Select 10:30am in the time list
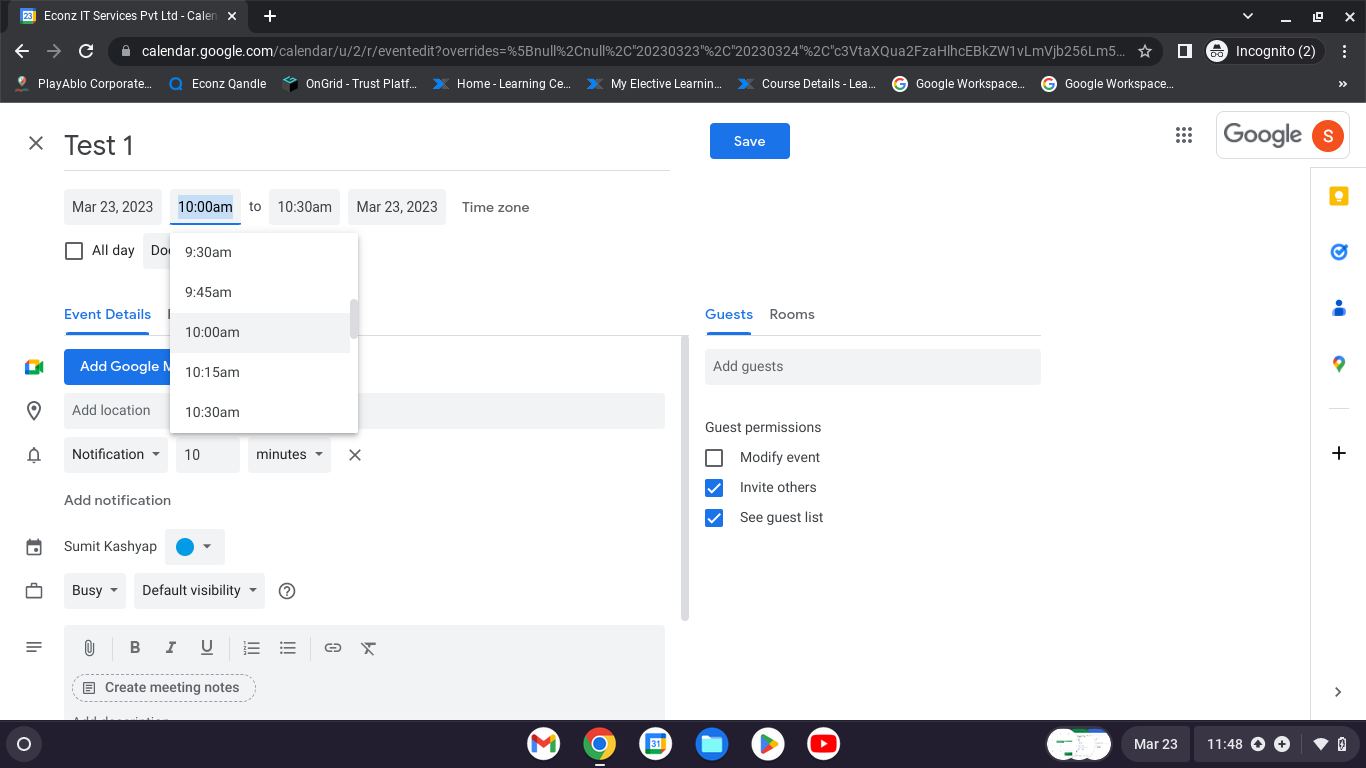The width and height of the screenshot is (1366, 768). point(260,412)
